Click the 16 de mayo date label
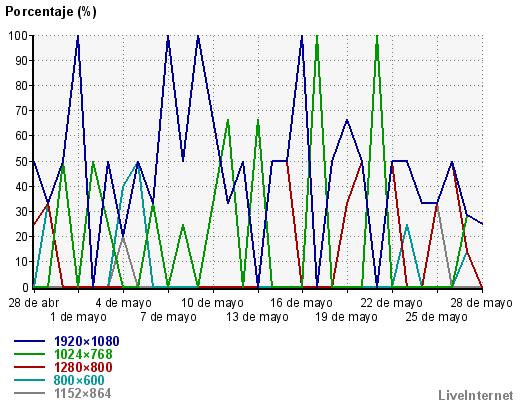Viewport: 520px width, 405px height. (x=301, y=303)
